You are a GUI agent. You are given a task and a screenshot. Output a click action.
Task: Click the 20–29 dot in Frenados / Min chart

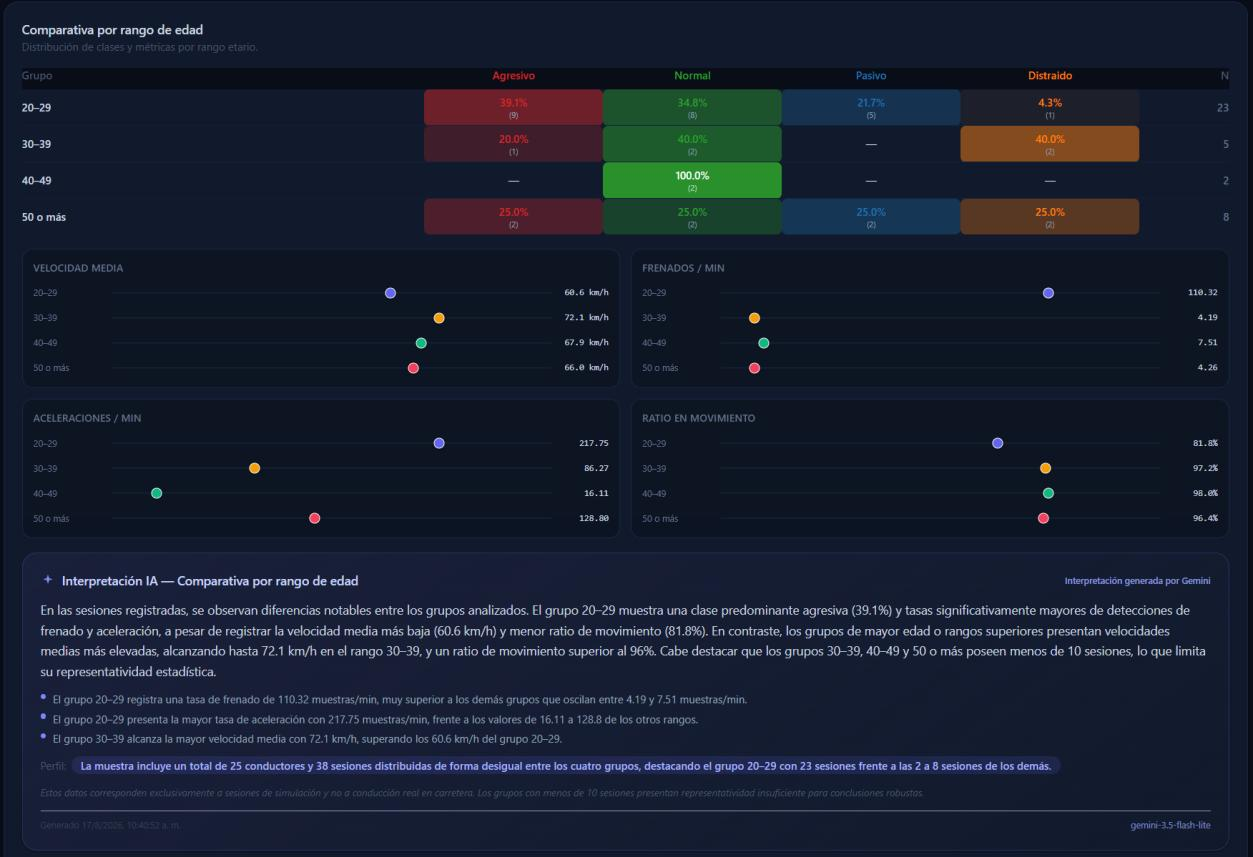(1048, 293)
